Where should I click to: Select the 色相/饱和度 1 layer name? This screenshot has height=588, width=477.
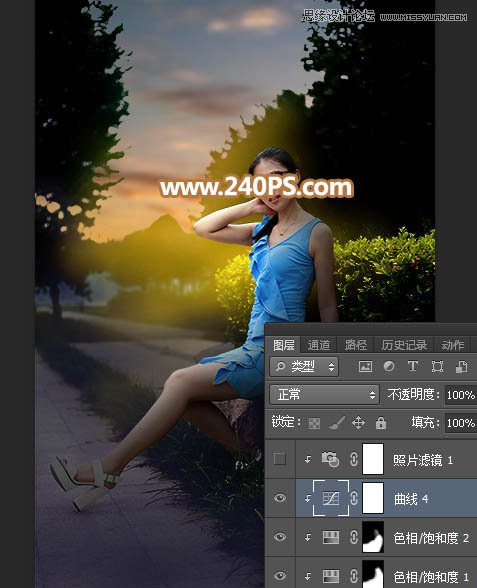(431, 576)
